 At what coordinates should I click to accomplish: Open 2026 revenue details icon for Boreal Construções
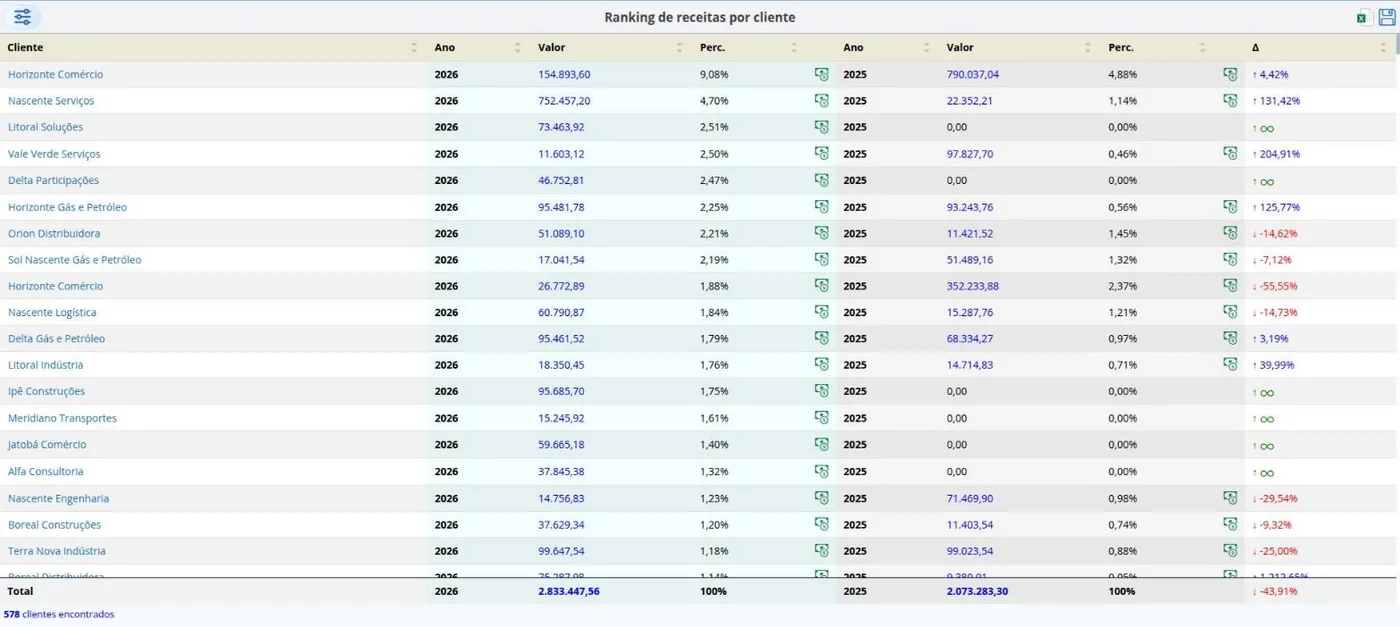pyautogui.click(x=821, y=524)
